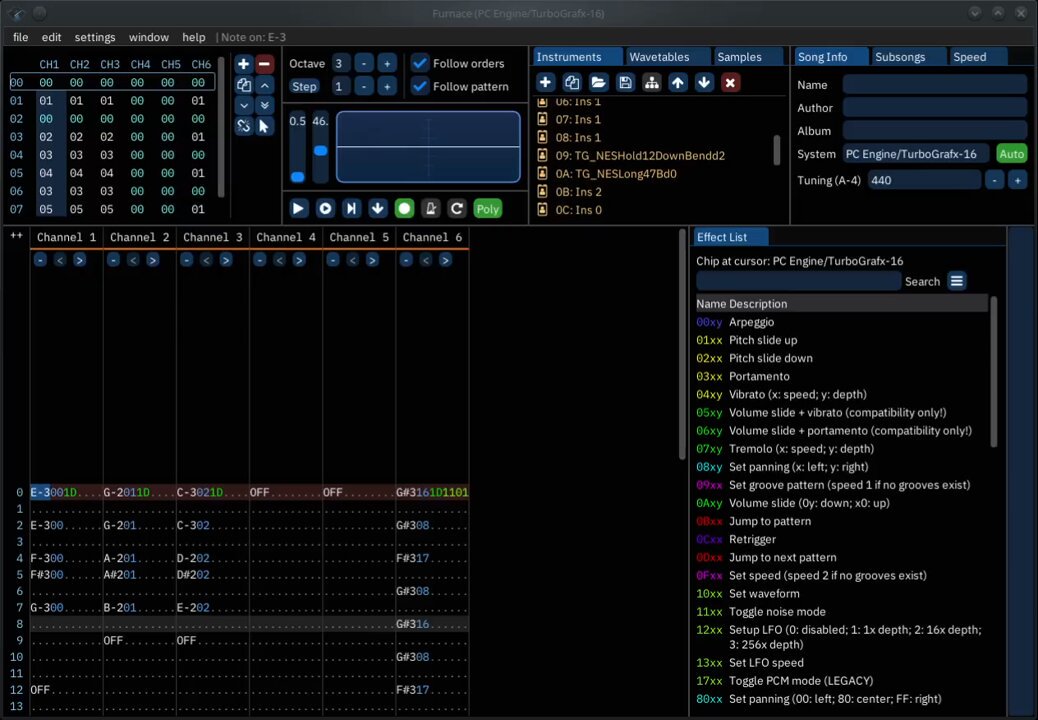The height and width of the screenshot is (720, 1038).
Task: Add a new instrument with plus icon
Action: [x=545, y=83]
